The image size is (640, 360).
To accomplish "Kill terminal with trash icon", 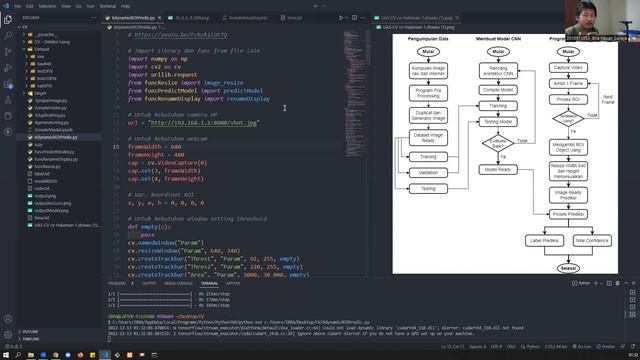I will [x=618, y=283].
